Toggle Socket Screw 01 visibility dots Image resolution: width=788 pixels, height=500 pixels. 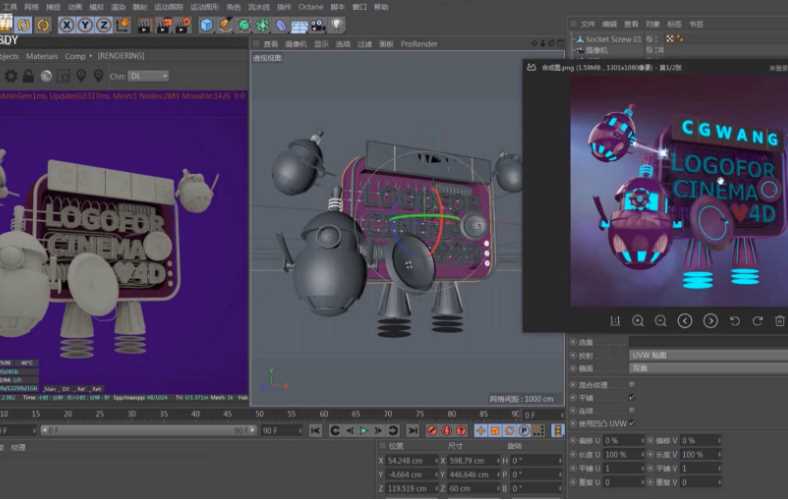point(658,39)
